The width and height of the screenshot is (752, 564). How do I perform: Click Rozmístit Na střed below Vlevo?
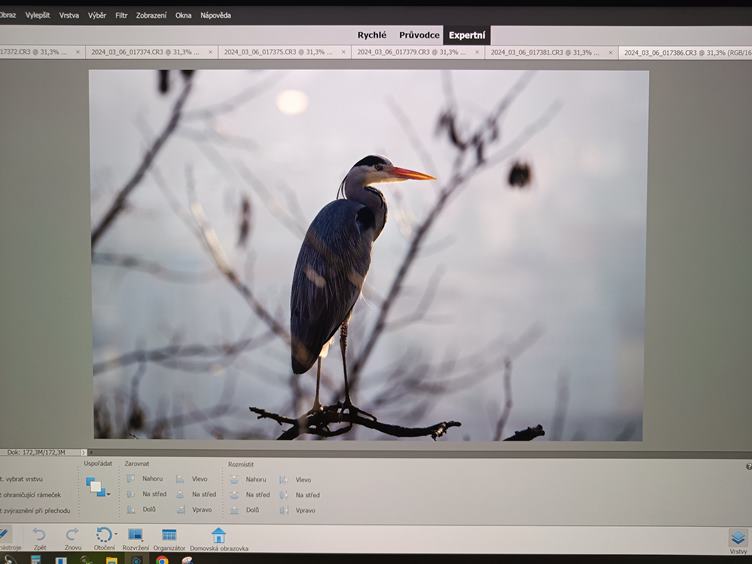300,495
